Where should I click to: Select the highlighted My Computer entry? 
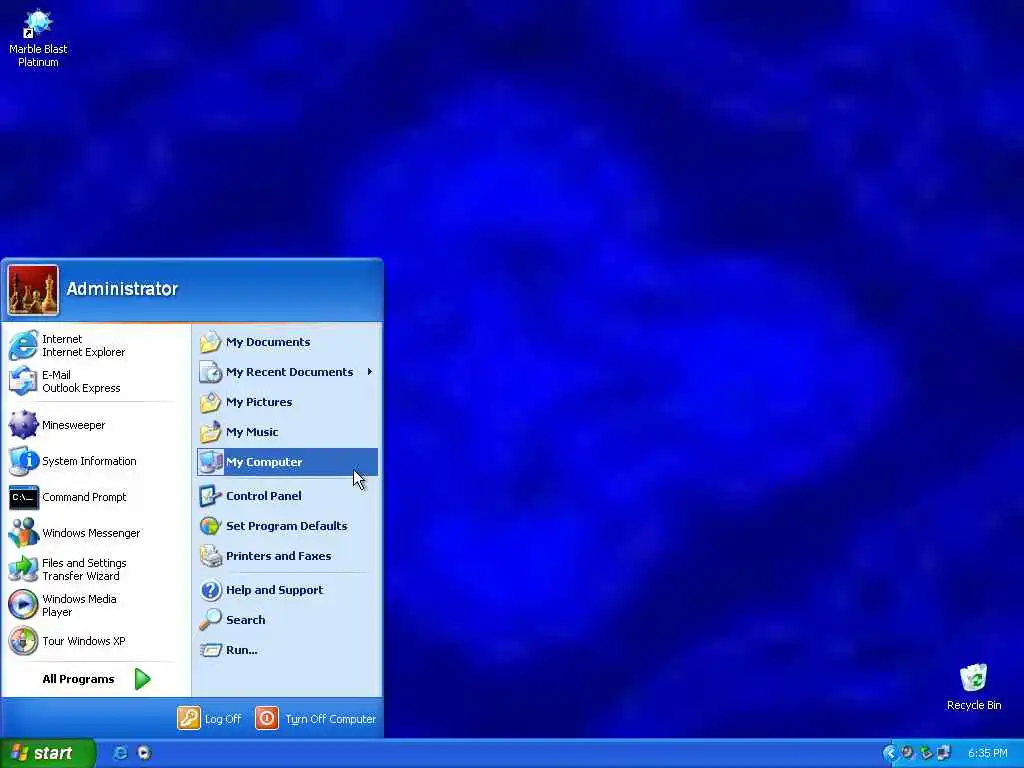pyautogui.click(x=287, y=462)
